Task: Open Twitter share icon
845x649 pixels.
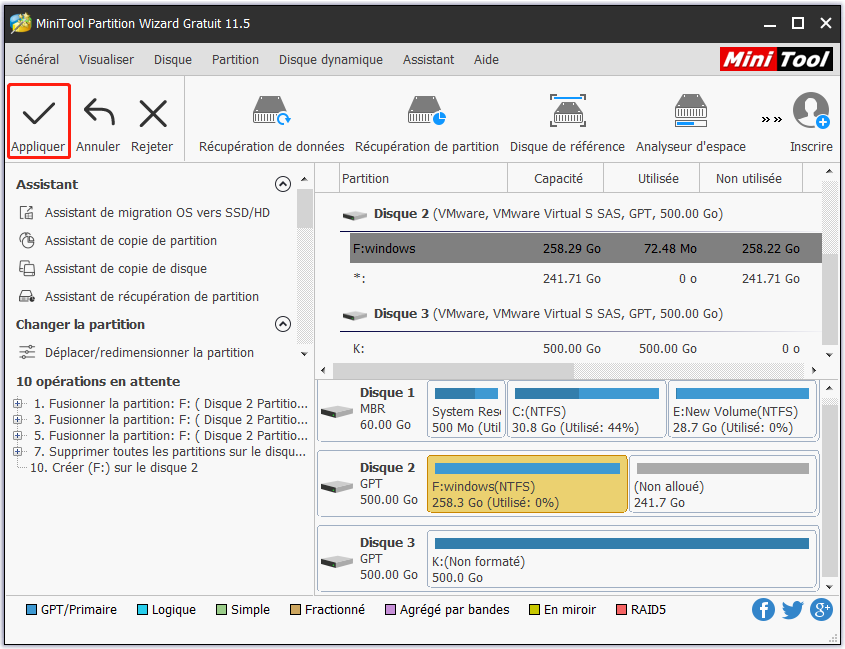Action: pos(792,610)
